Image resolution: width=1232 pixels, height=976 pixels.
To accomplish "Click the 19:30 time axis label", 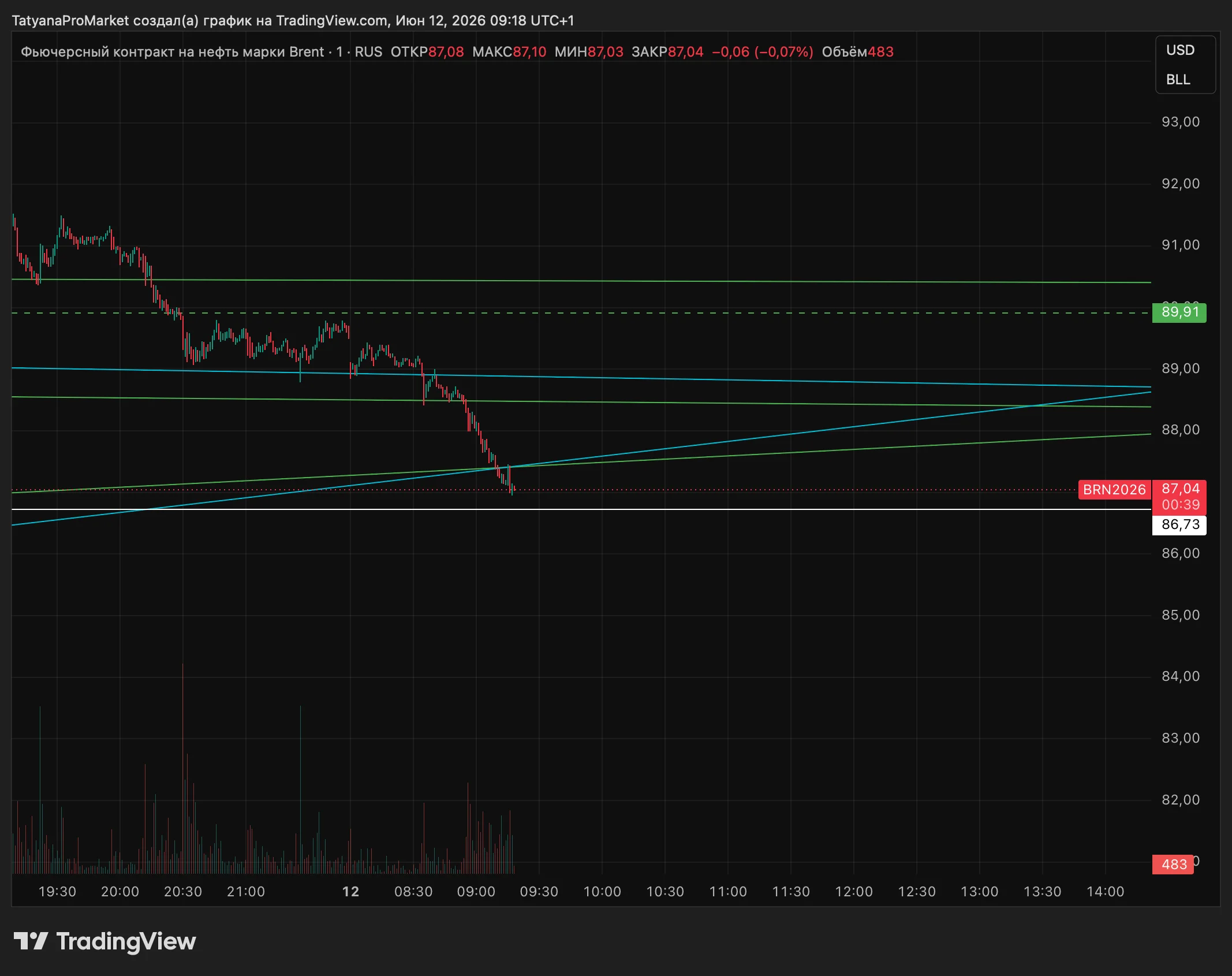I will click(57, 892).
